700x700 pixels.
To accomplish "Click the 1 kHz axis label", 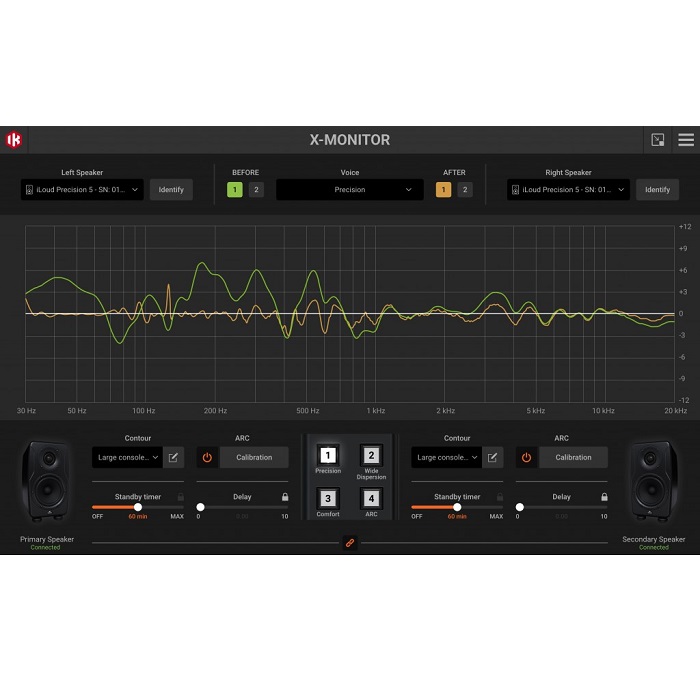I will point(375,411).
